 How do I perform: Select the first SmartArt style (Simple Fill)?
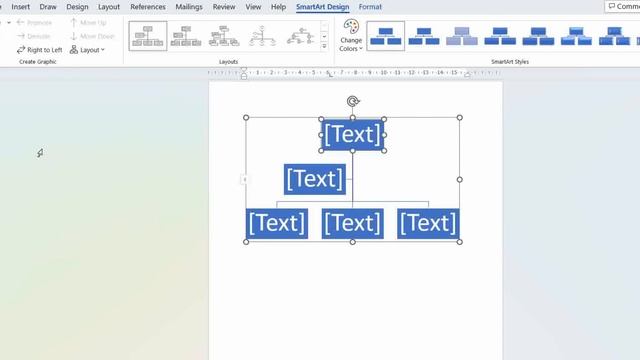click(386, 36)
